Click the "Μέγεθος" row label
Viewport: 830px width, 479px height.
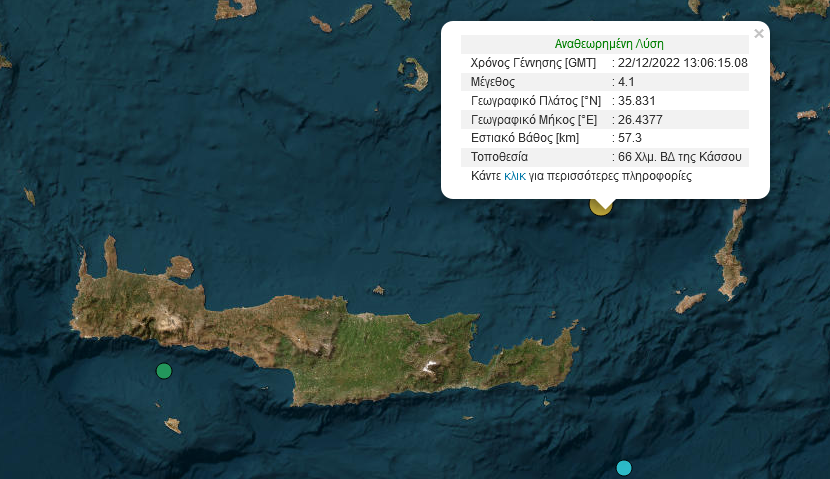pyautogui.click(x=494, y=82)
